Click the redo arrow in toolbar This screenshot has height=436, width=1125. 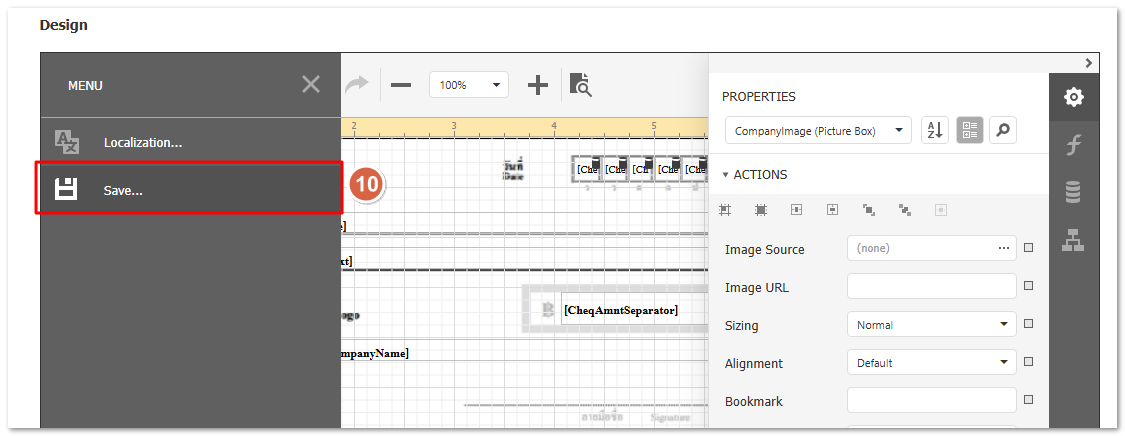click(x=357, y=85)
